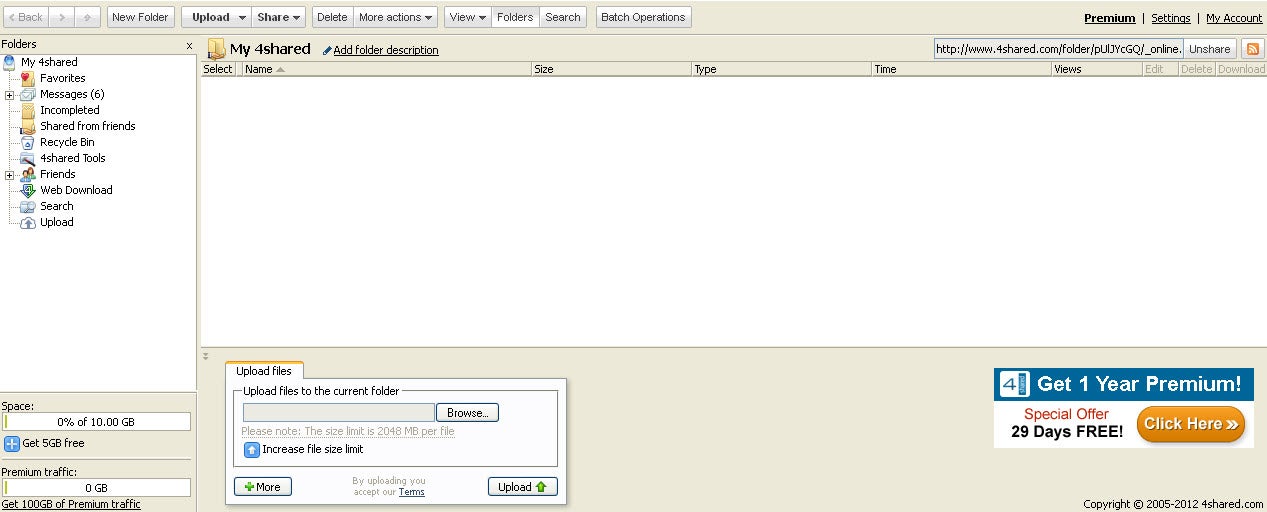Click the Search toolbar button
The image size is (1267, 512).
[563, 17]
